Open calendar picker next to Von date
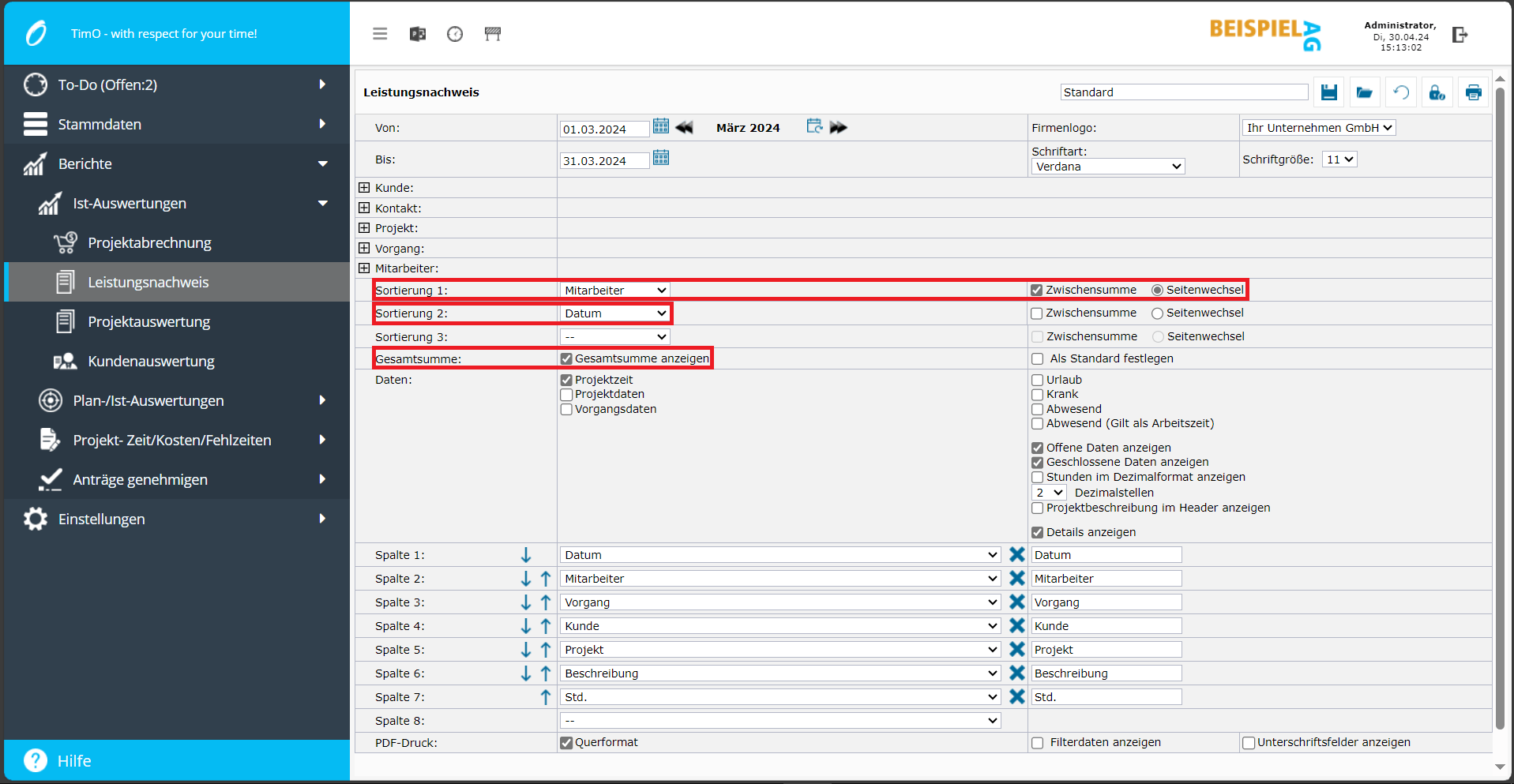 click(661, 126)
